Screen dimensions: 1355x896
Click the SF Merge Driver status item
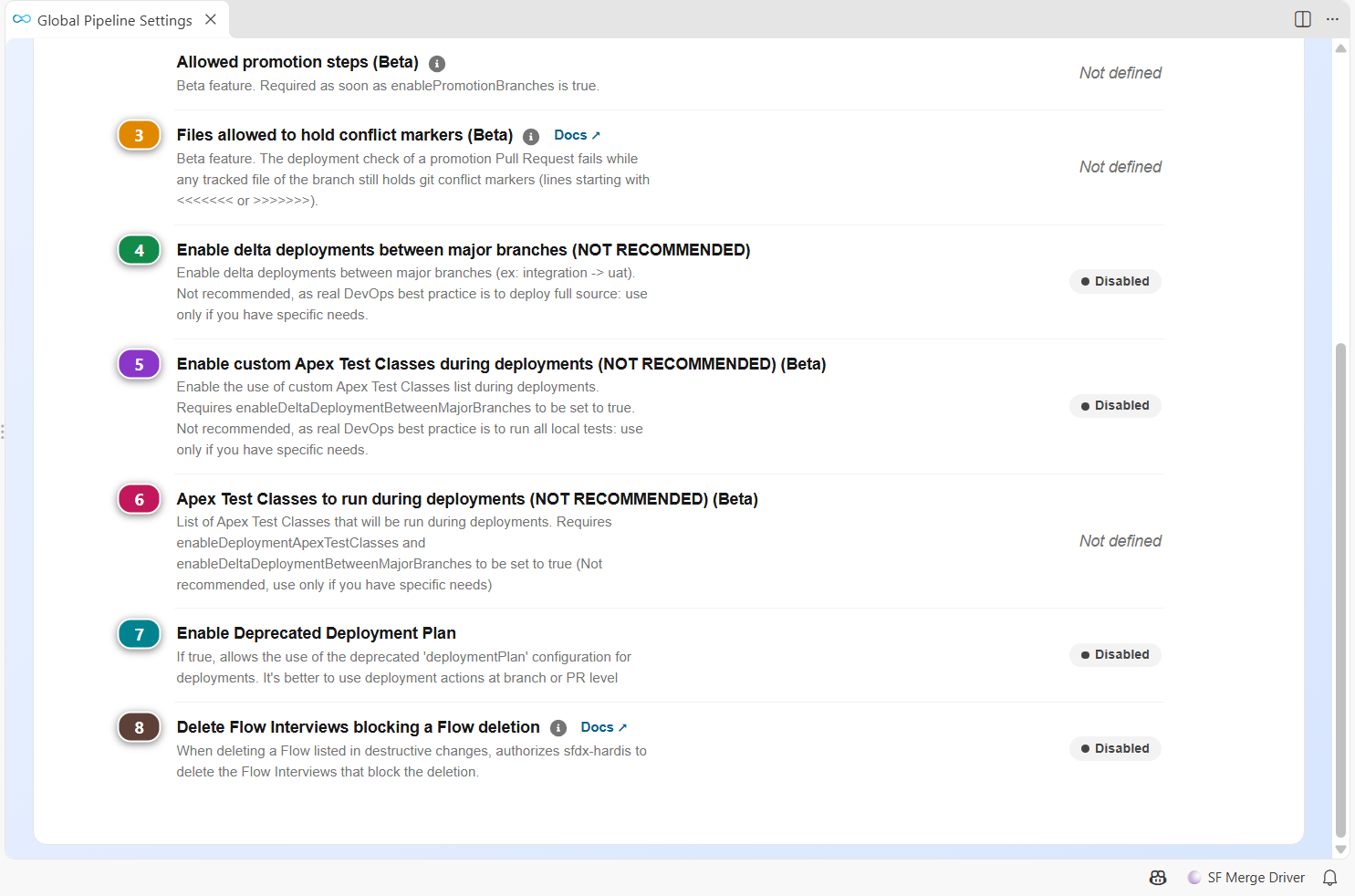click(x=1246, y=878)
